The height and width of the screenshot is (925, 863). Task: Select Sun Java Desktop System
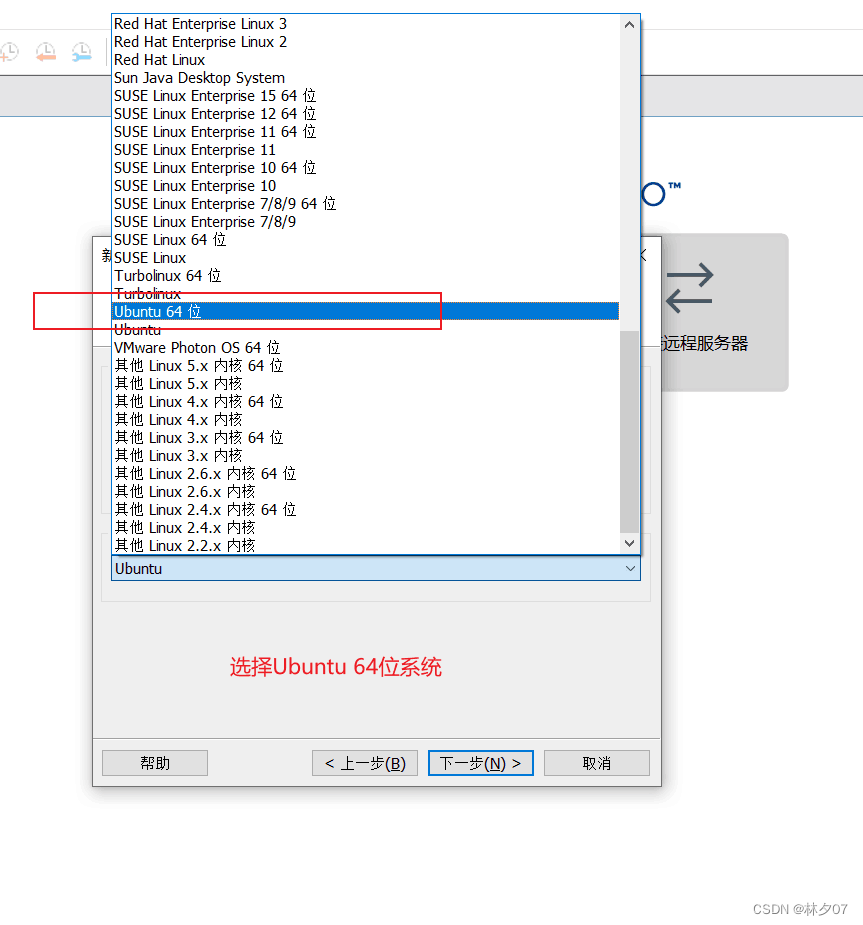tap(365, 78)
